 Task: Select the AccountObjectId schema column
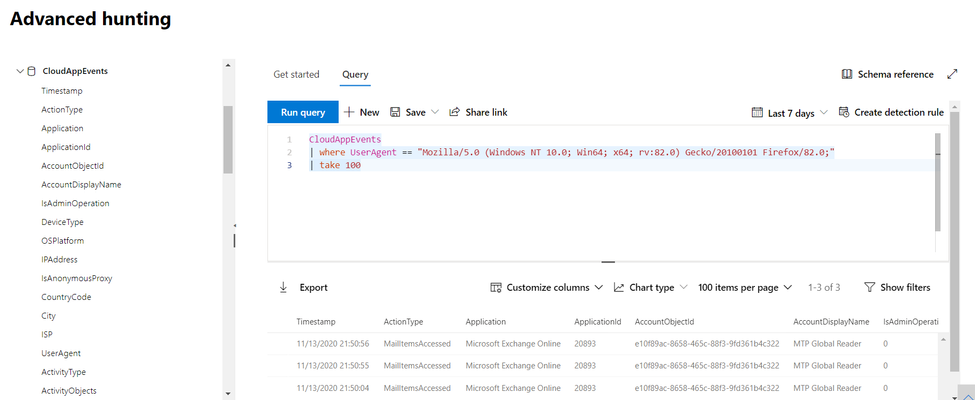point(72,166)
